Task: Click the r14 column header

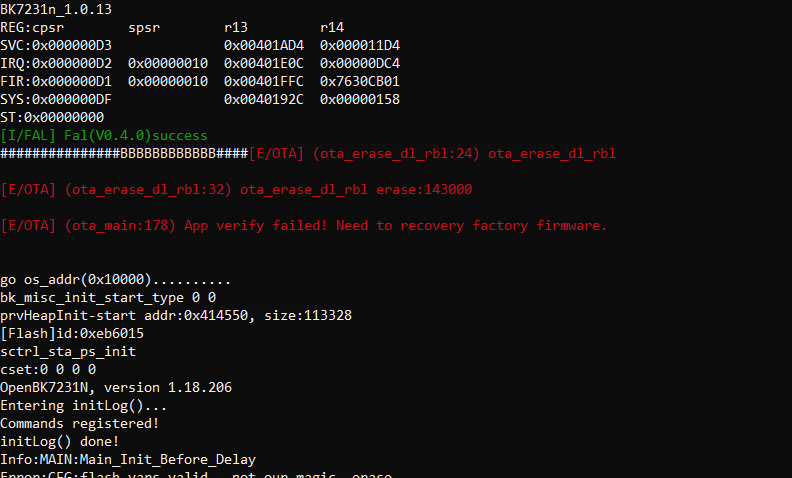Action: (332, 27)
